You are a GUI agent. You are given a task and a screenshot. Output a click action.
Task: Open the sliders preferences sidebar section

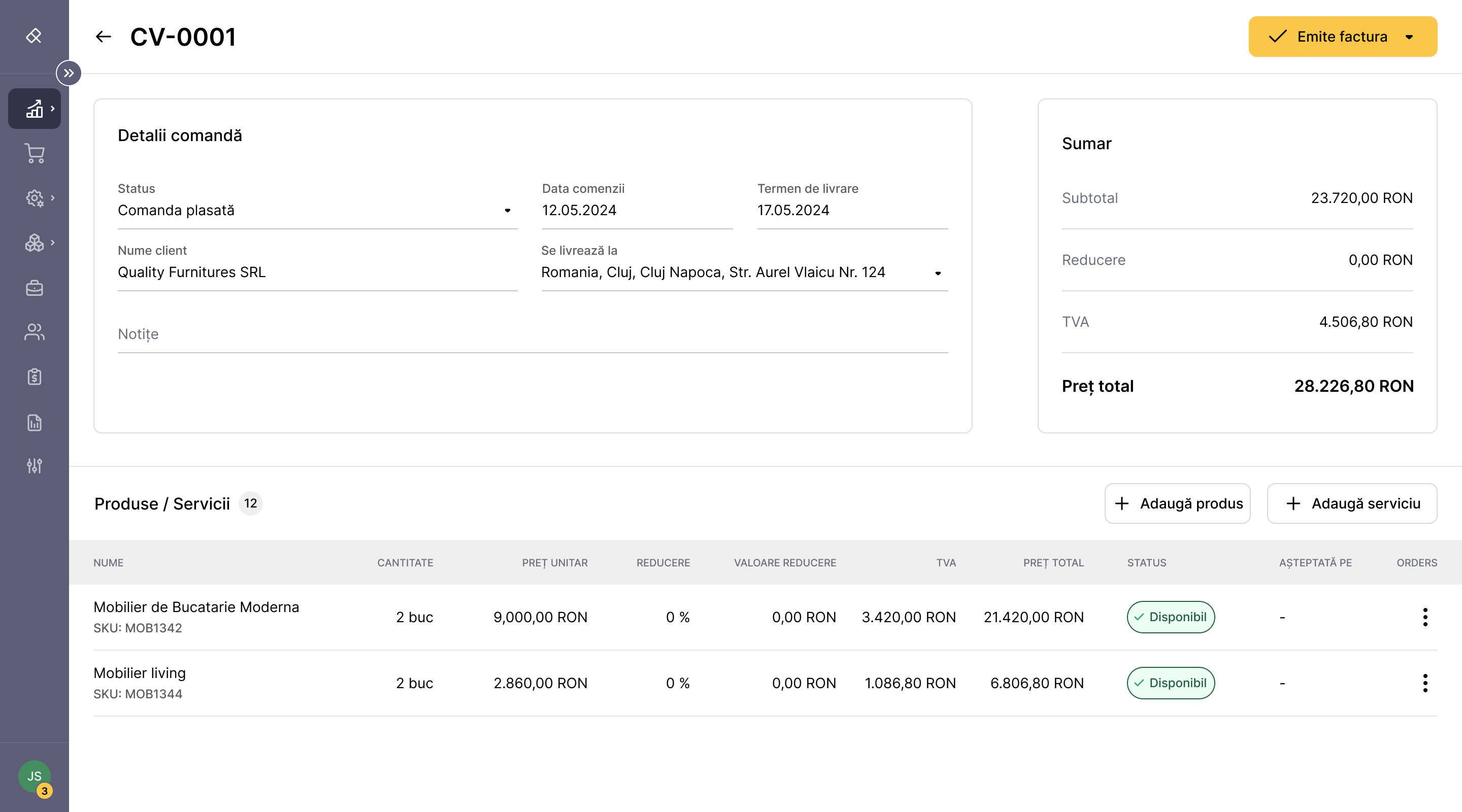coord(34,466)
